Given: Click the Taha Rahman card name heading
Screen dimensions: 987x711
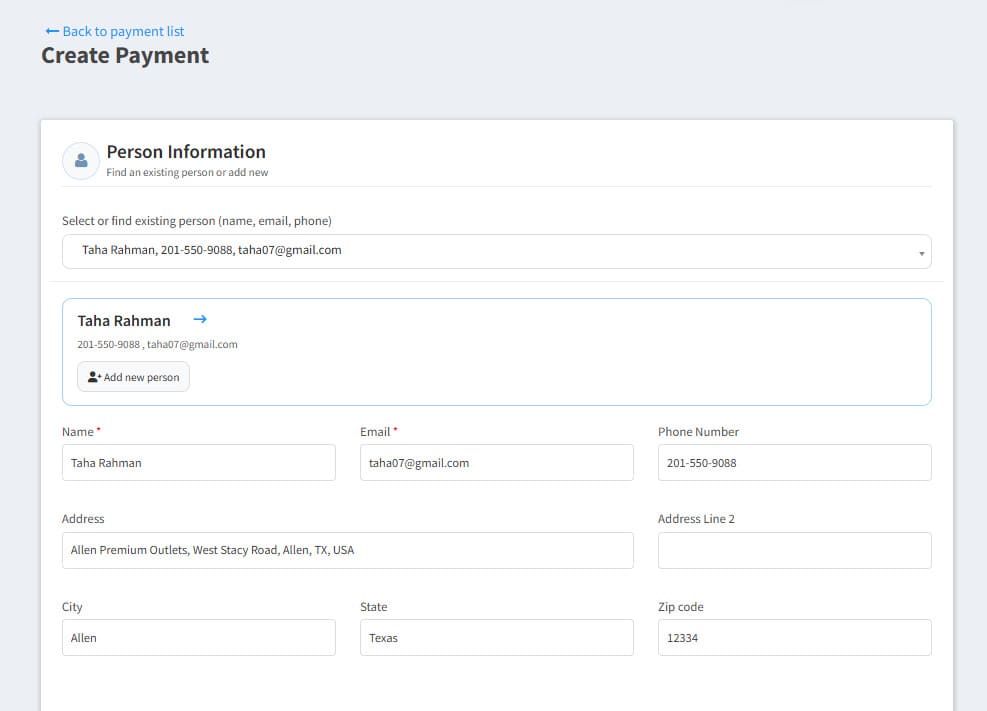Looking at the screenshot, I should pos(124,321).
